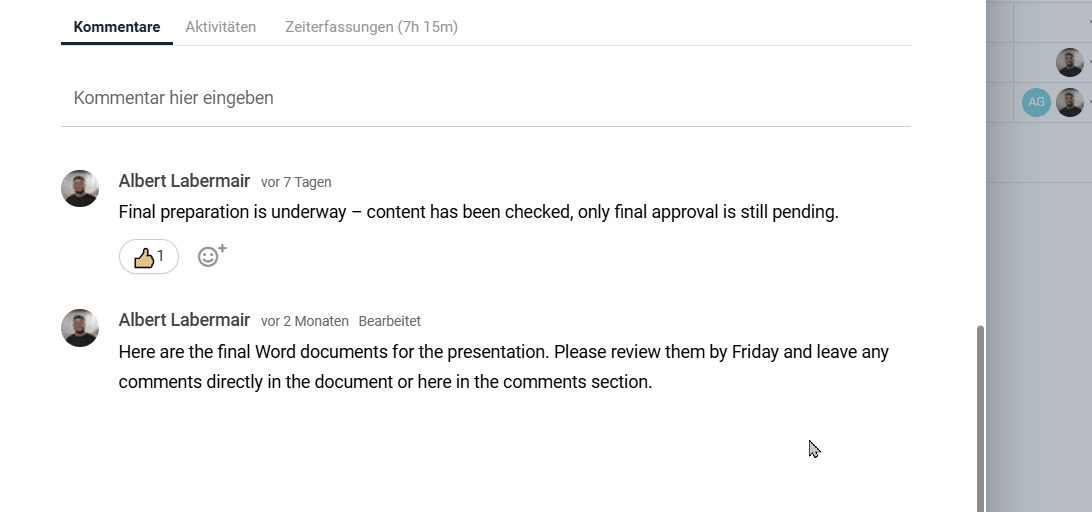Image resolution: width=1092 pixels, height=512 pixels.
Task: Open the Zeiterfassungen (7h 15m) tab
Action: pyautogui.click(x=371, y=27)
